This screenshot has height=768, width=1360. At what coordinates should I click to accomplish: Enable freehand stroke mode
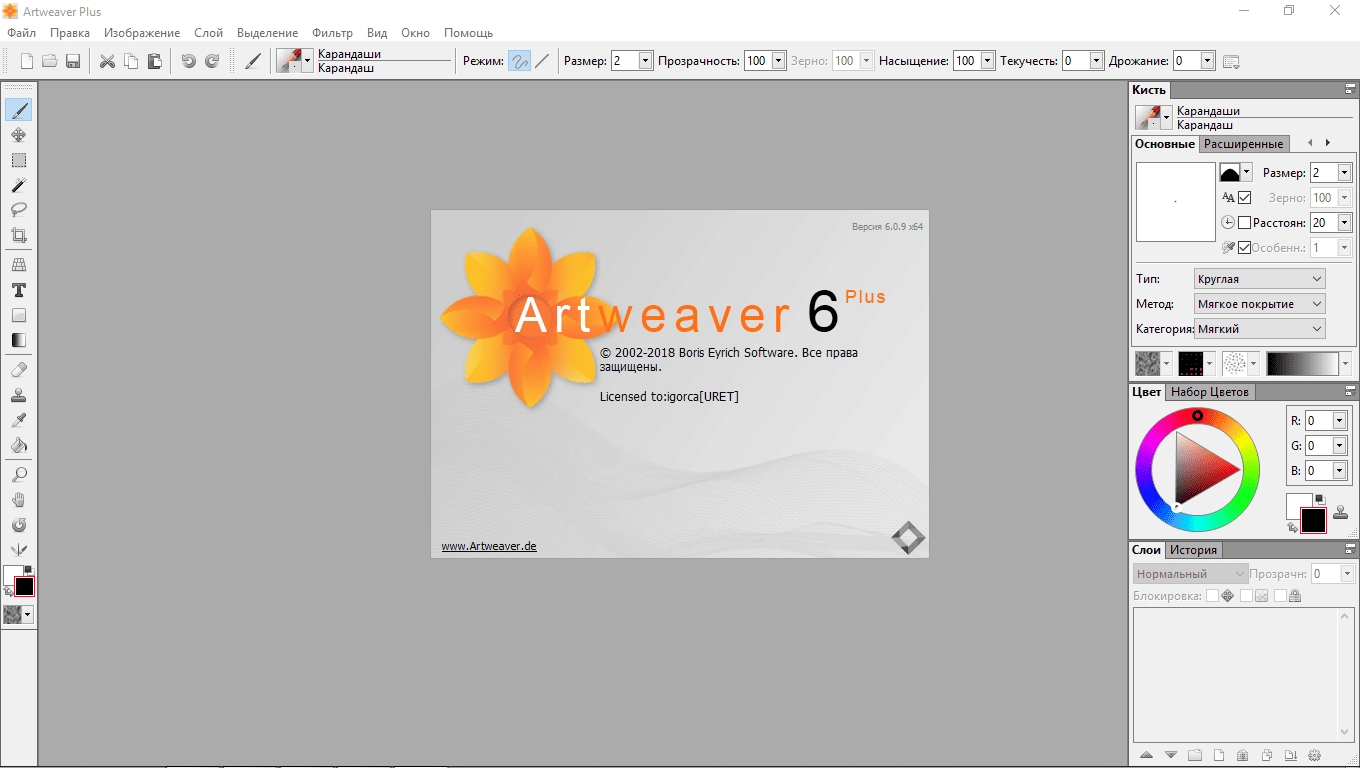[519, 61]
